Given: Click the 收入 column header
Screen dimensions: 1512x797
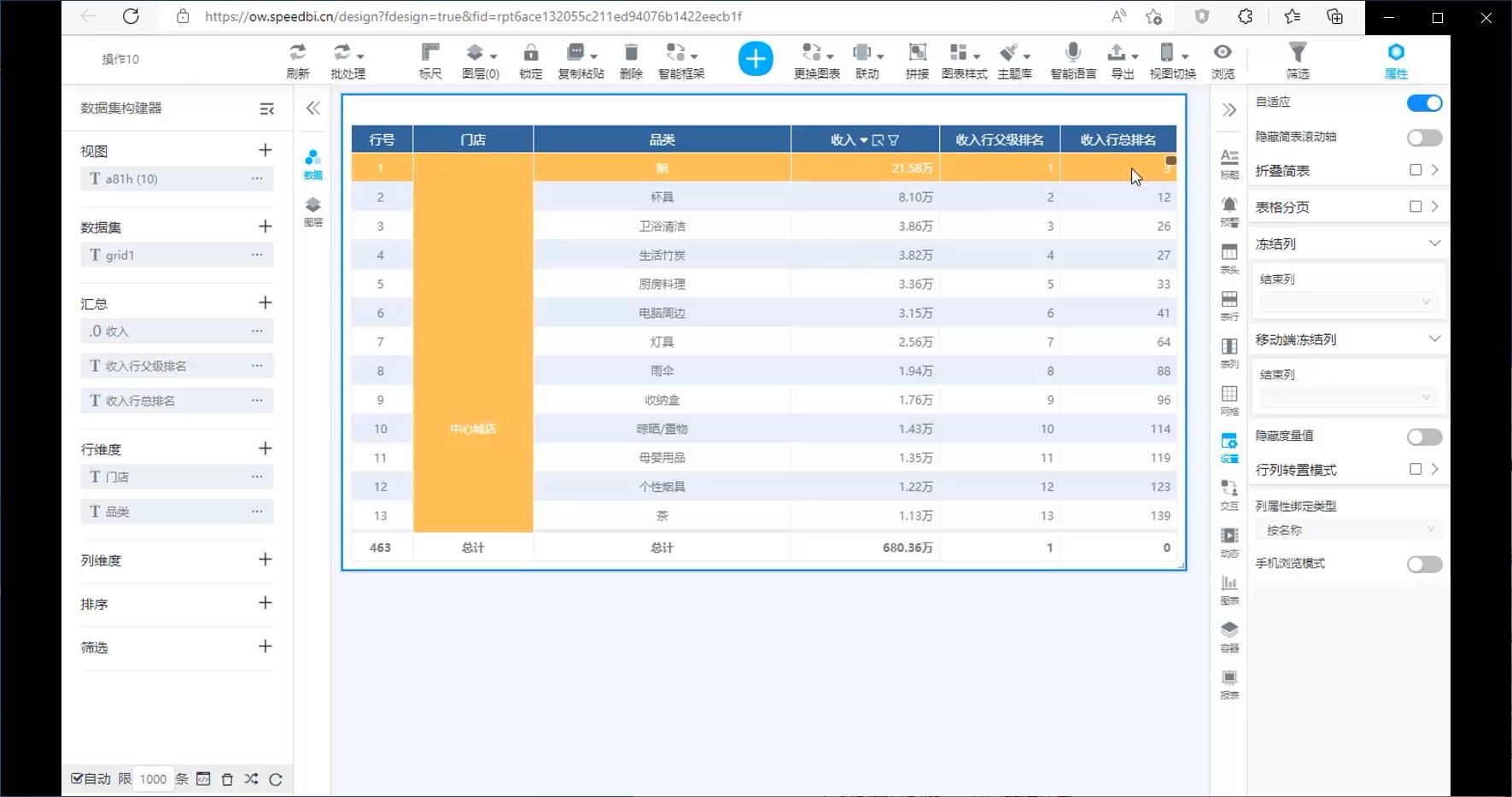Looking at the screenshot, I should pos(844,139).
